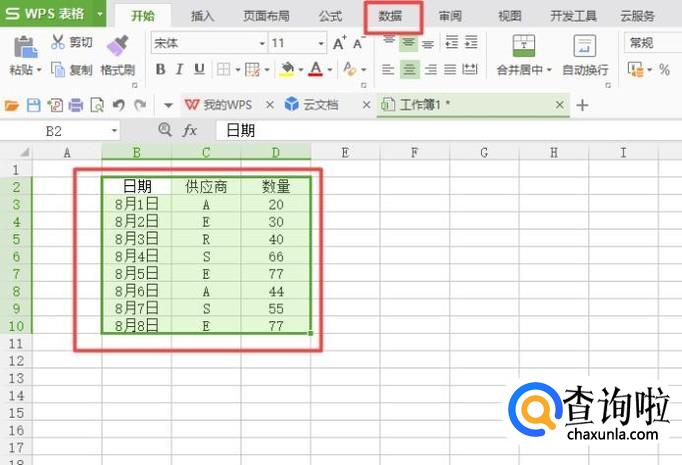Open the 插入 ribbon tab
This screenshot has height=465, width=682.
[202, 16]
